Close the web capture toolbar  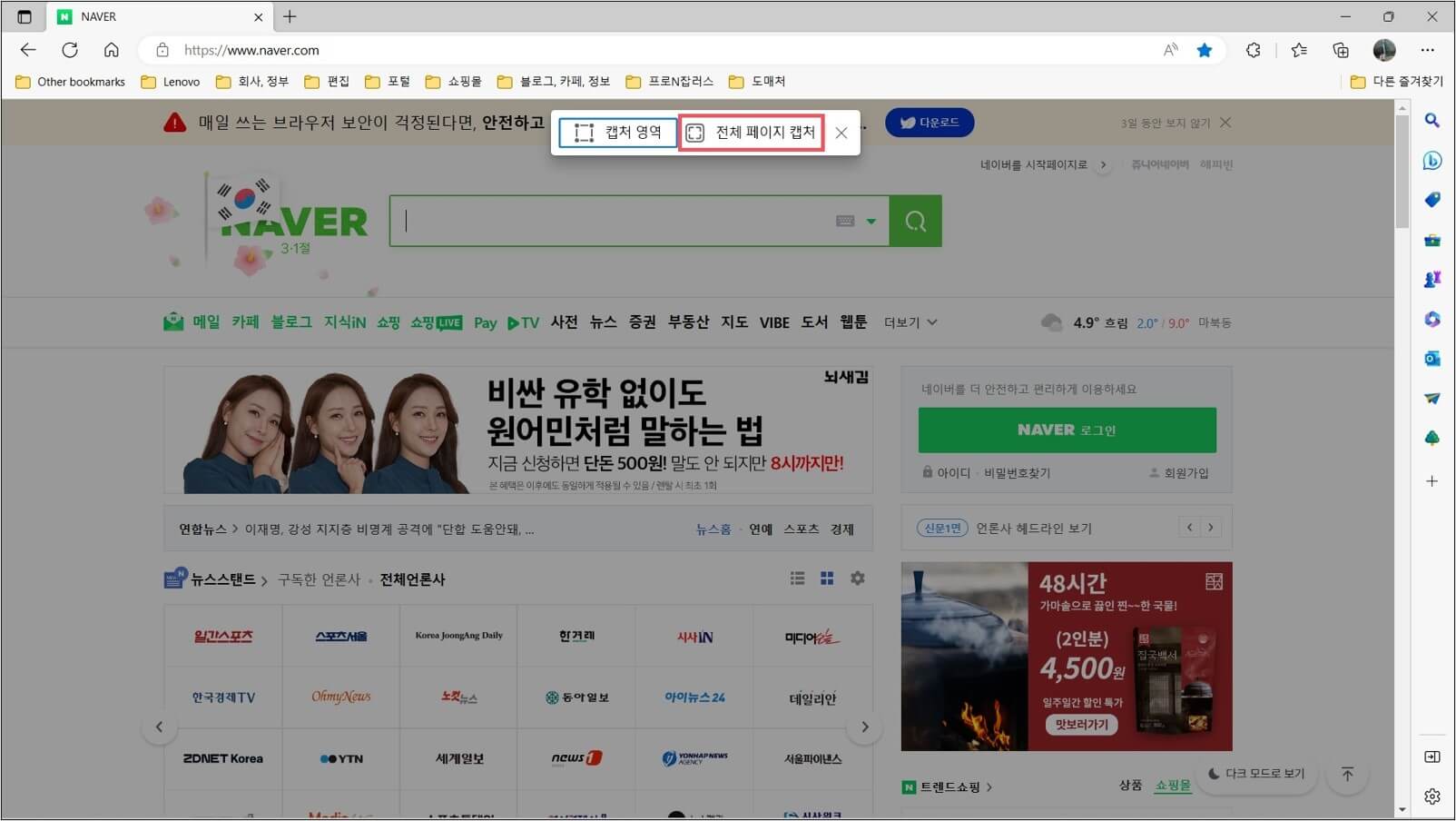pyautogui.click(x=841, y=133)
